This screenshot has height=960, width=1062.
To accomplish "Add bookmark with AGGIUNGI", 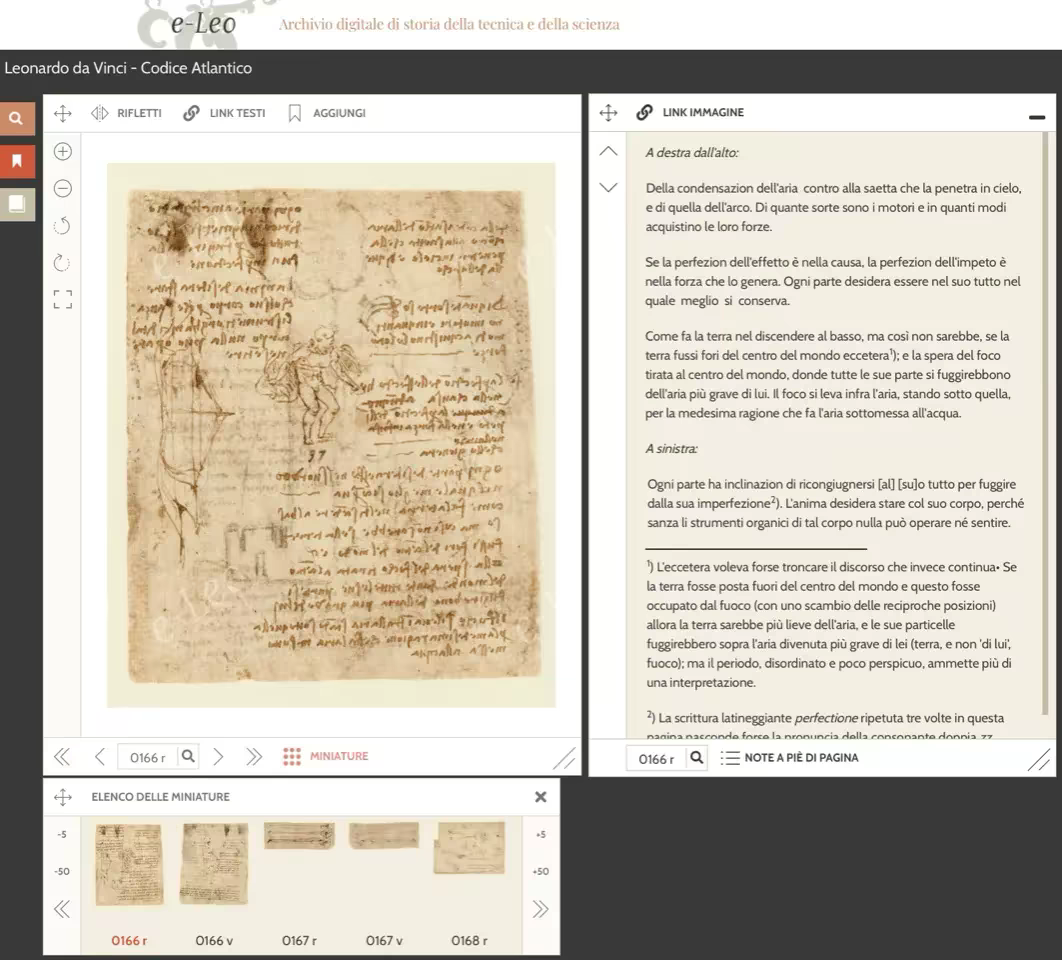I will [x=327, y=113].
